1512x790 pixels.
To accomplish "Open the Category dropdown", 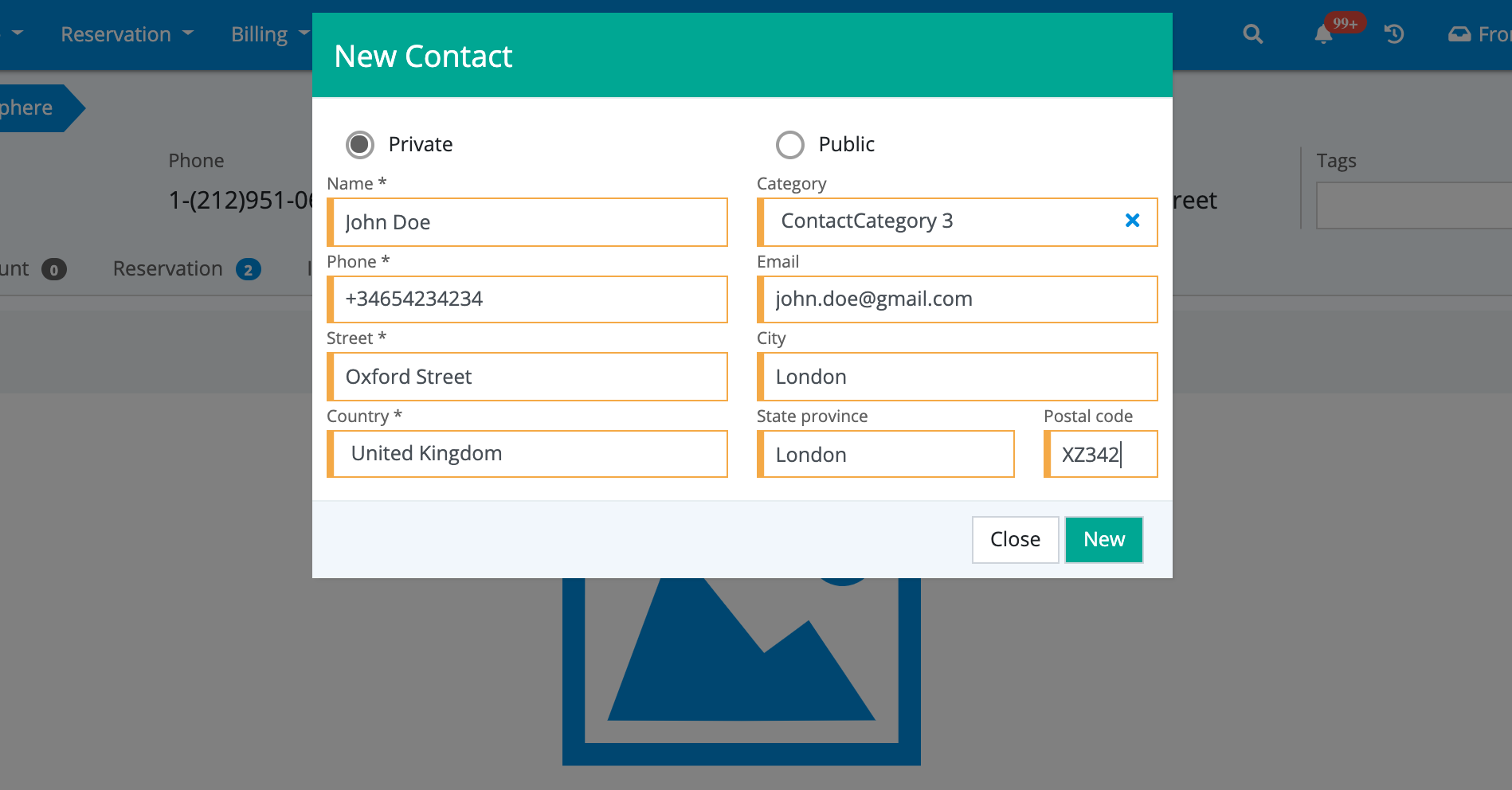I will pyautogui.click(x=940, y=221).
